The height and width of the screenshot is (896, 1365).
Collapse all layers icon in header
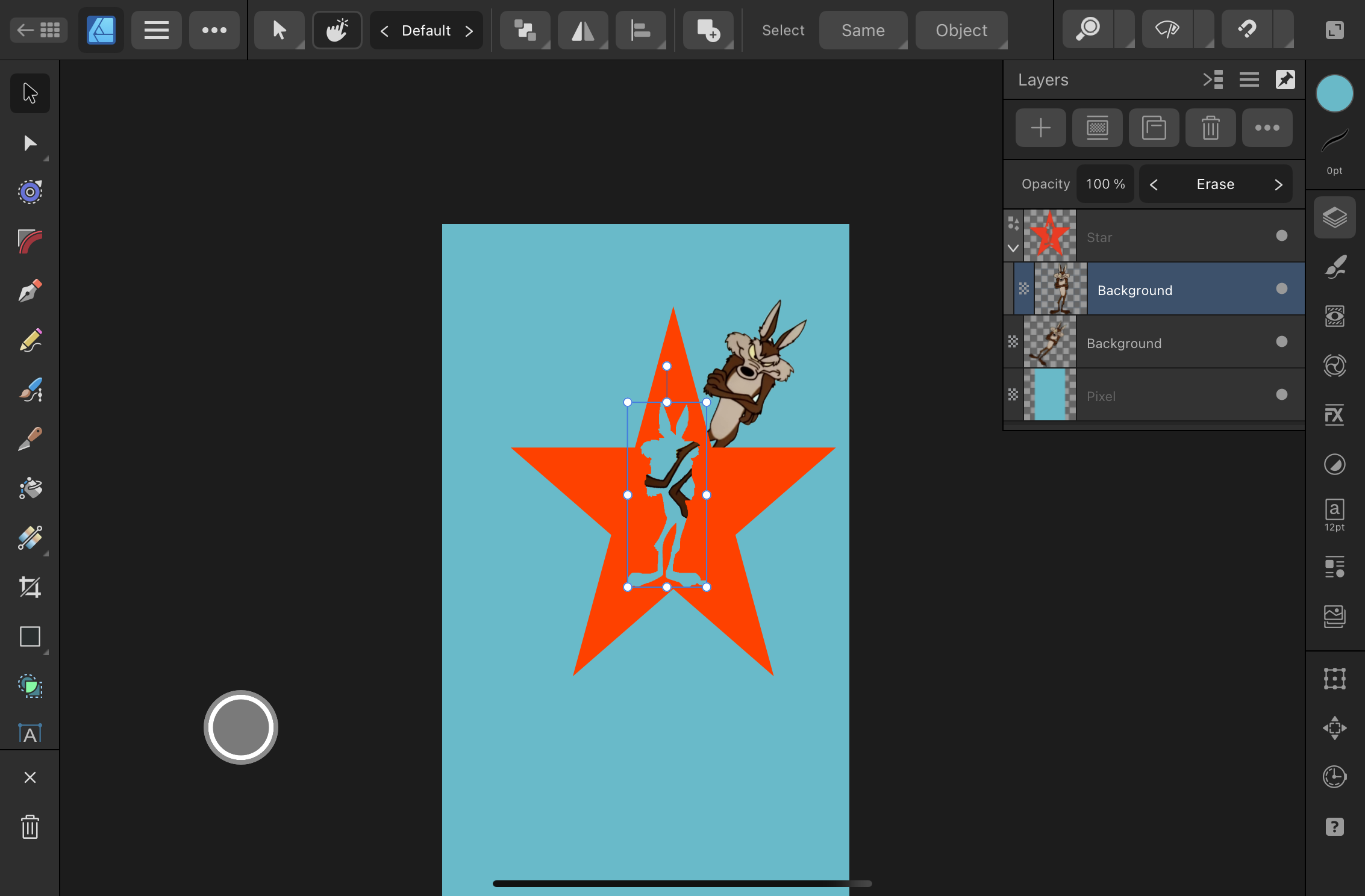click(x=1213, y=79)
